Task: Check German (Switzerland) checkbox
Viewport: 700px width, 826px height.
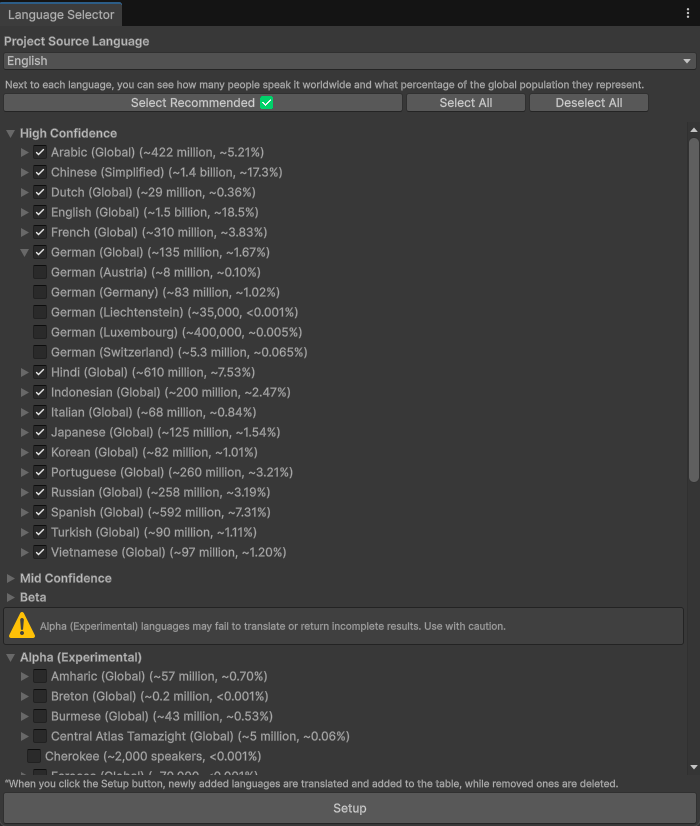Action: click(x=39, y=352)
